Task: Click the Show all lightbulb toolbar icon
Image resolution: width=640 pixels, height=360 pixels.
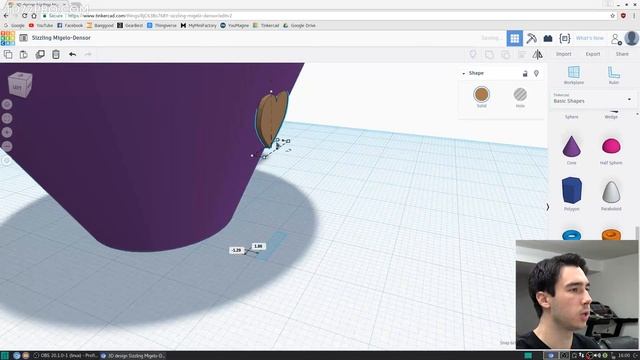Action: (x=473, y=54)
